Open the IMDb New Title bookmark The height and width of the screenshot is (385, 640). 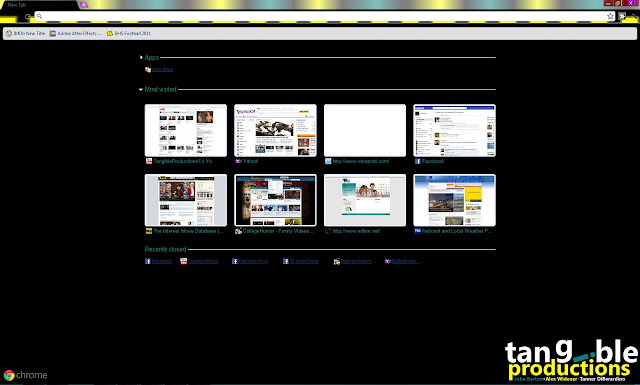click(x=25, y=33)
